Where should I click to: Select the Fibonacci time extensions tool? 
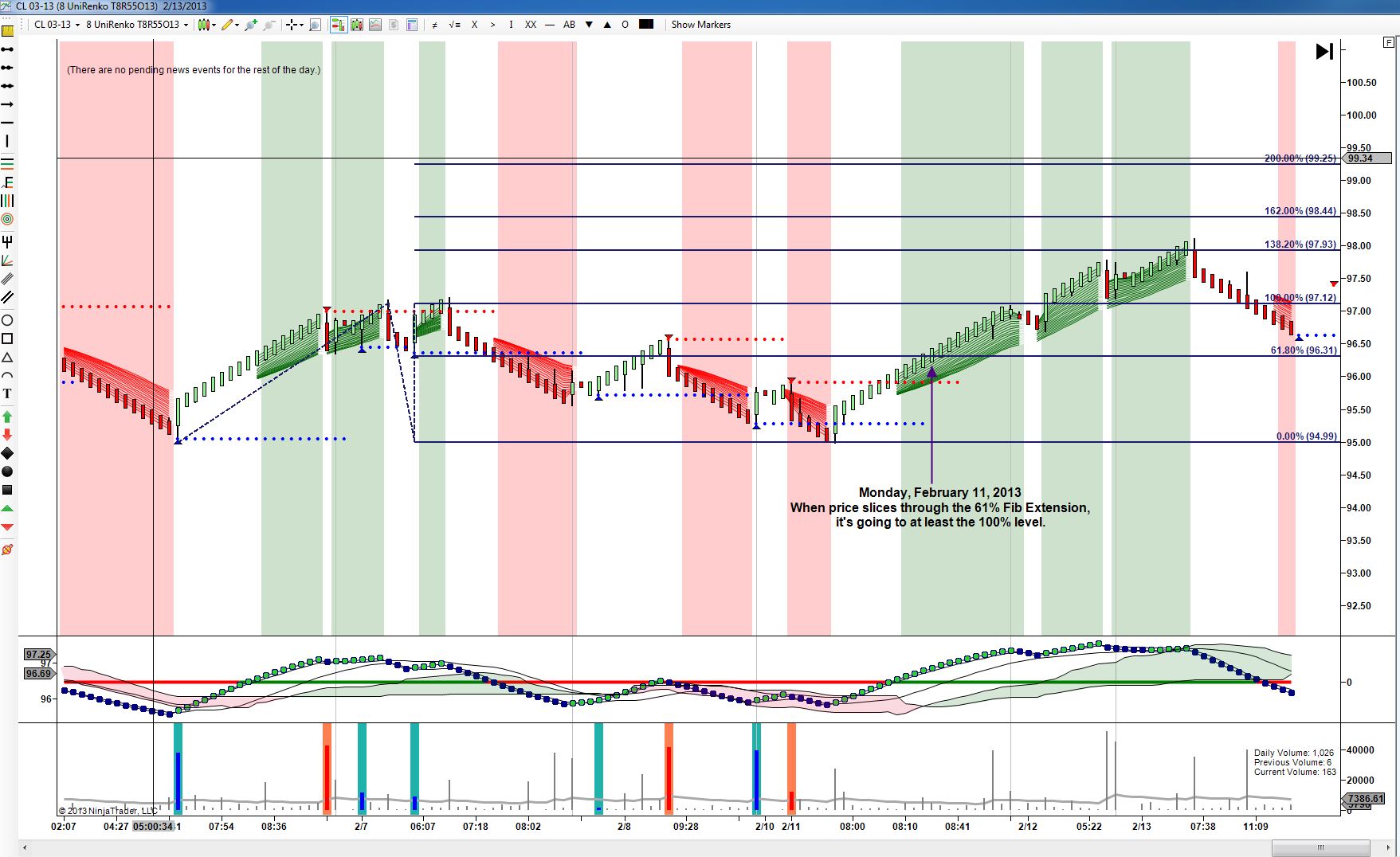click(x=7, y=201)
